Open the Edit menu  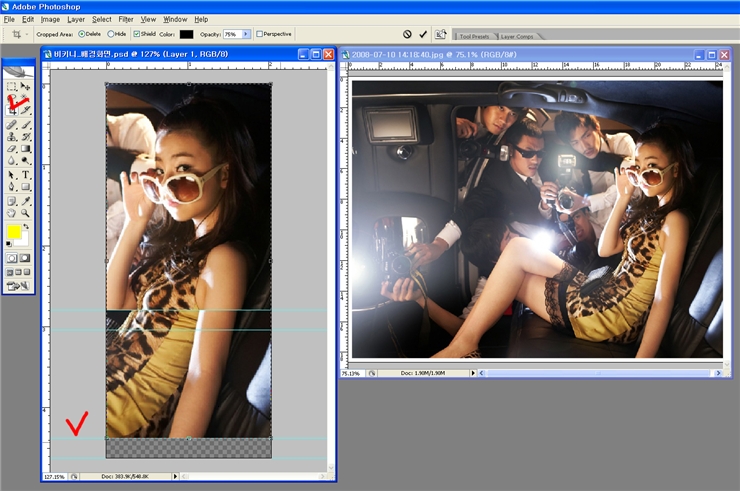(x=28, y=19)
